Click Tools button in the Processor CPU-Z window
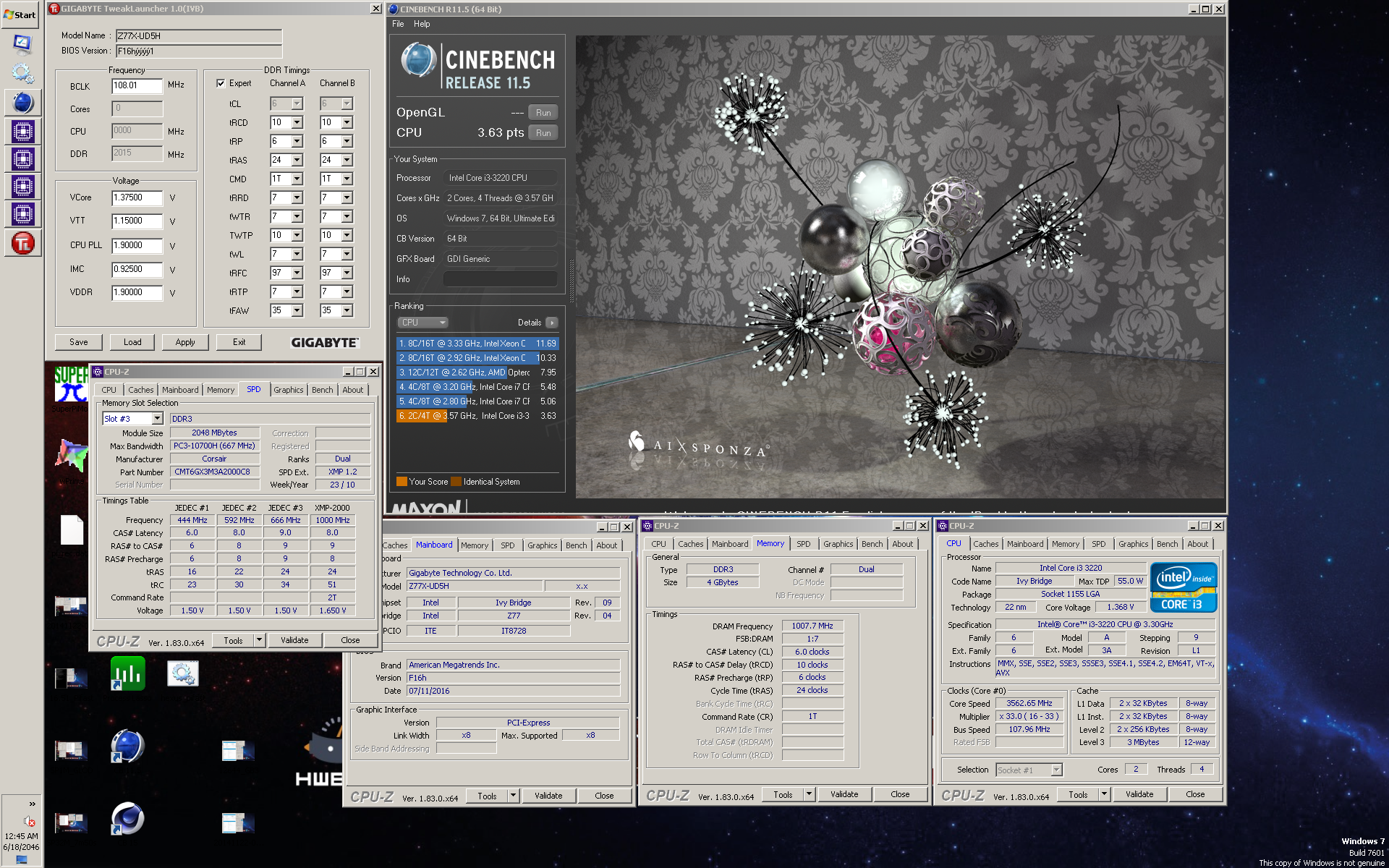 point(1078,794)
